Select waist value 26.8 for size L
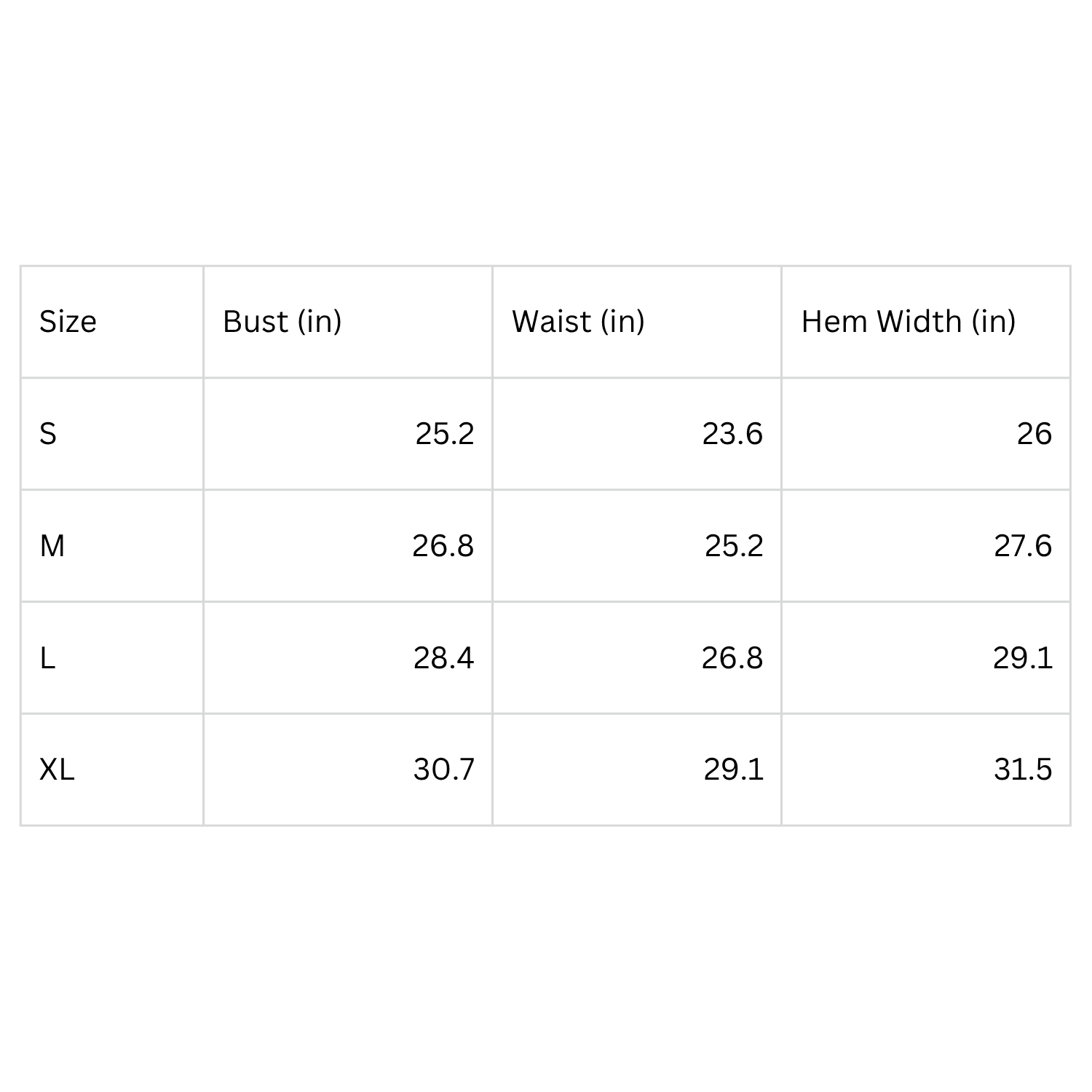1092x1092 pixels. tap(732, 658)
